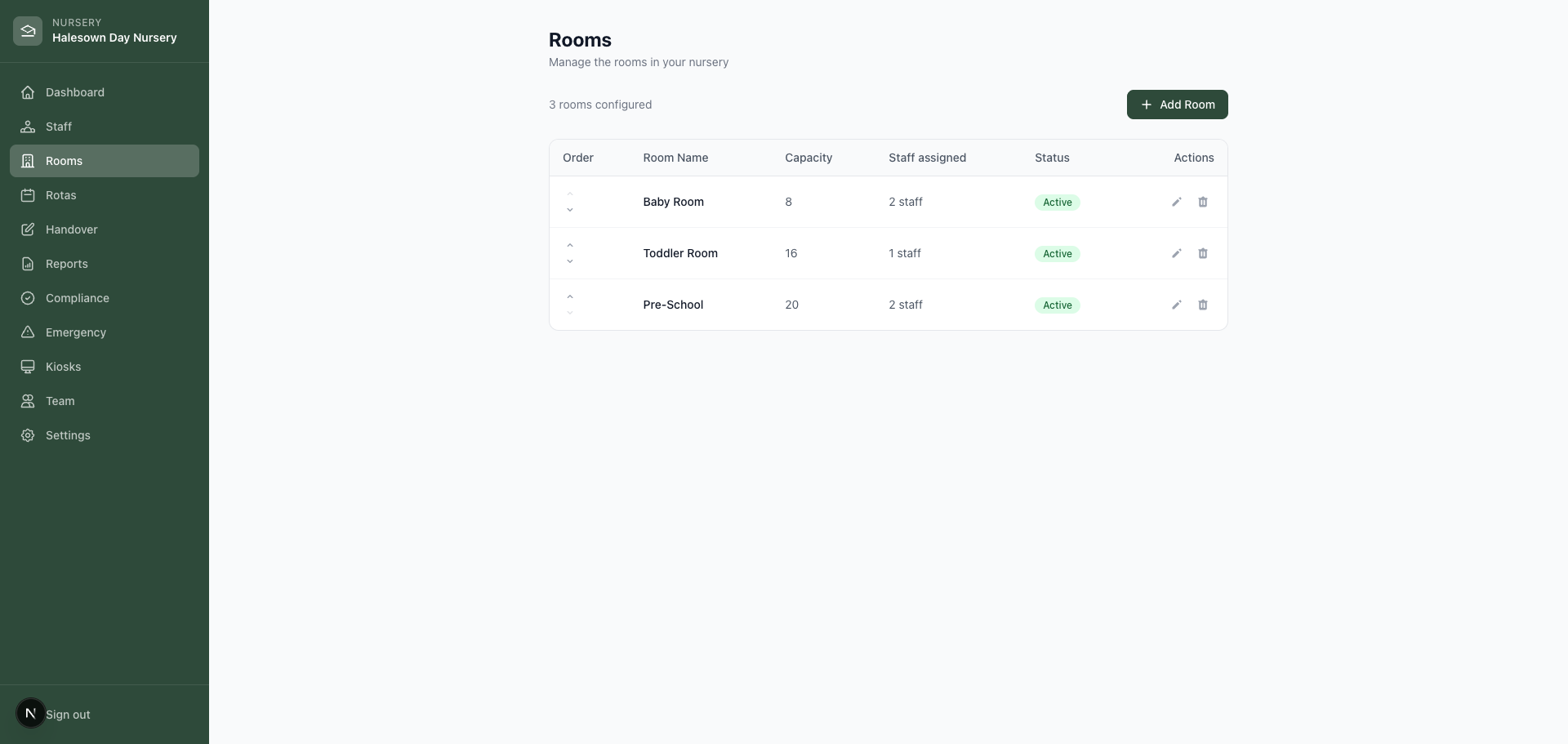Click the Handover edit-note icon
The width and height of the screenshot is (1568, 744).
point(28,229)
